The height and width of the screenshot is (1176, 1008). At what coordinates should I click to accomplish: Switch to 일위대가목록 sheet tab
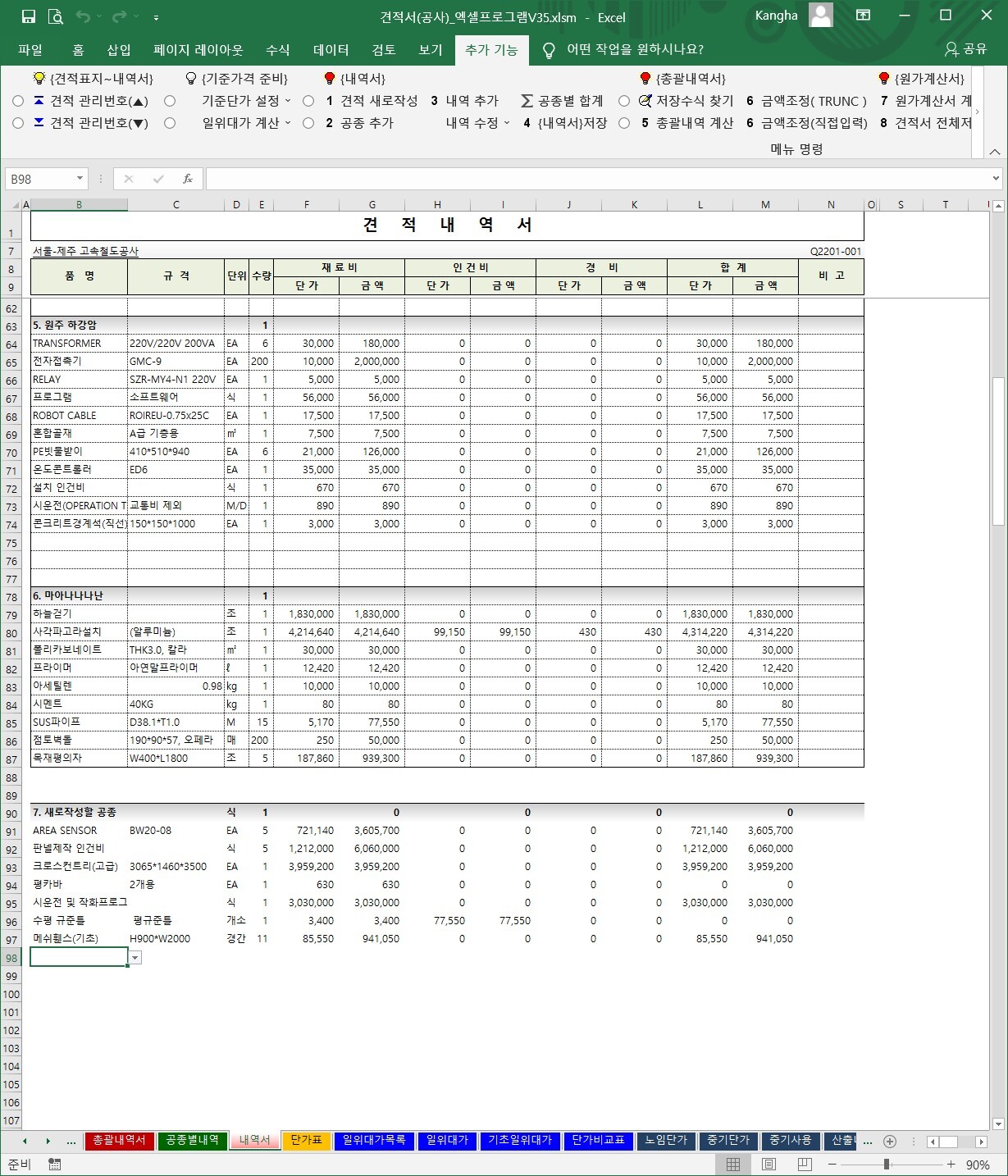(x=374, y=1141)
